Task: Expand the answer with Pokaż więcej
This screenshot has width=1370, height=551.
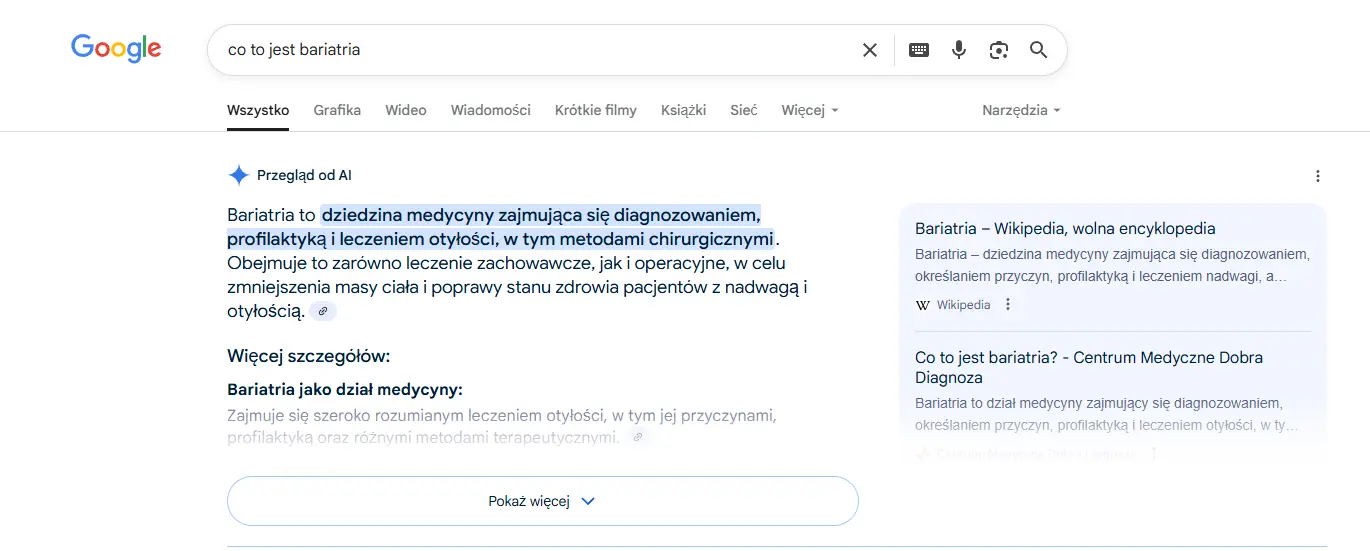Action: 543,501
